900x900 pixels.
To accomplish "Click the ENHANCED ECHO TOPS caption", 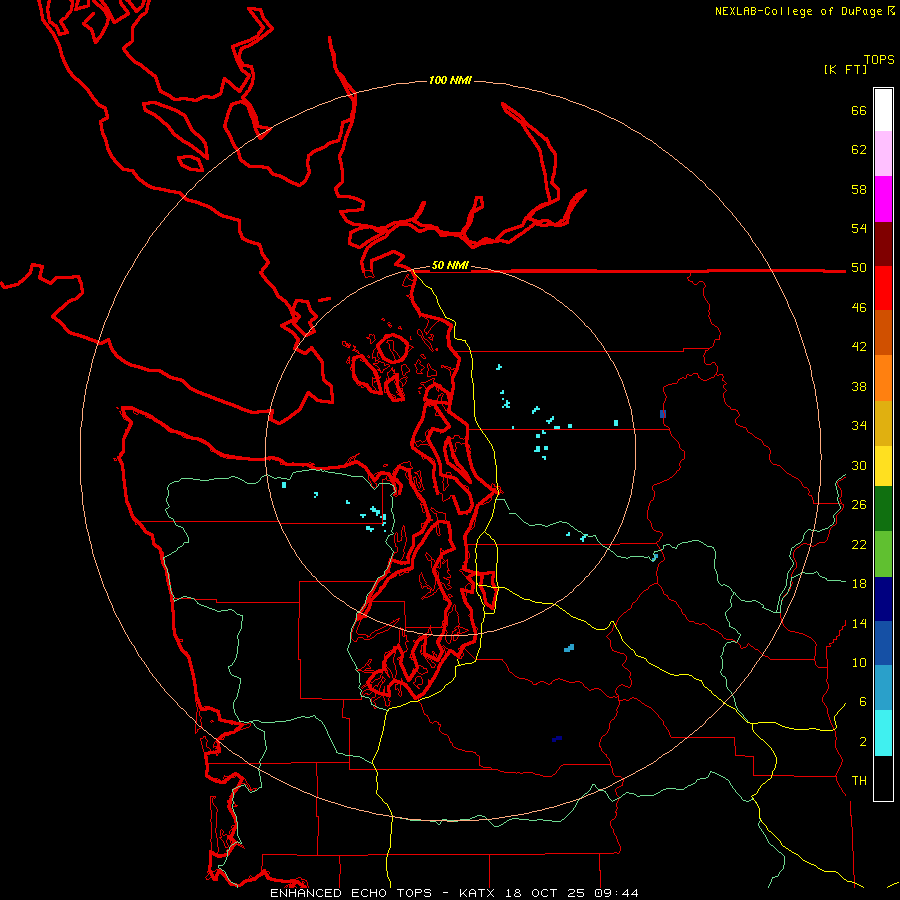I will [351, 893].
